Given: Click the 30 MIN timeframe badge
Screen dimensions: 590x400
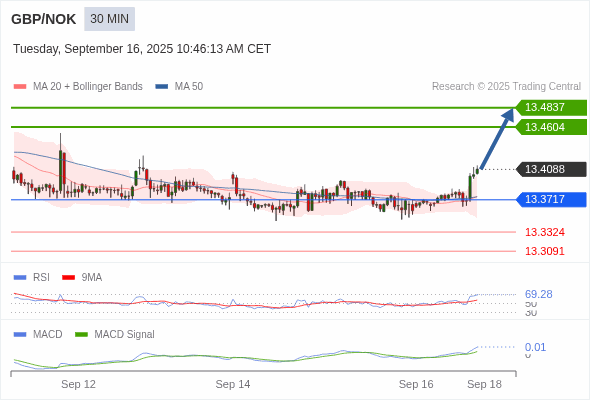Looking at the screenshot, I should click(109, 19).
